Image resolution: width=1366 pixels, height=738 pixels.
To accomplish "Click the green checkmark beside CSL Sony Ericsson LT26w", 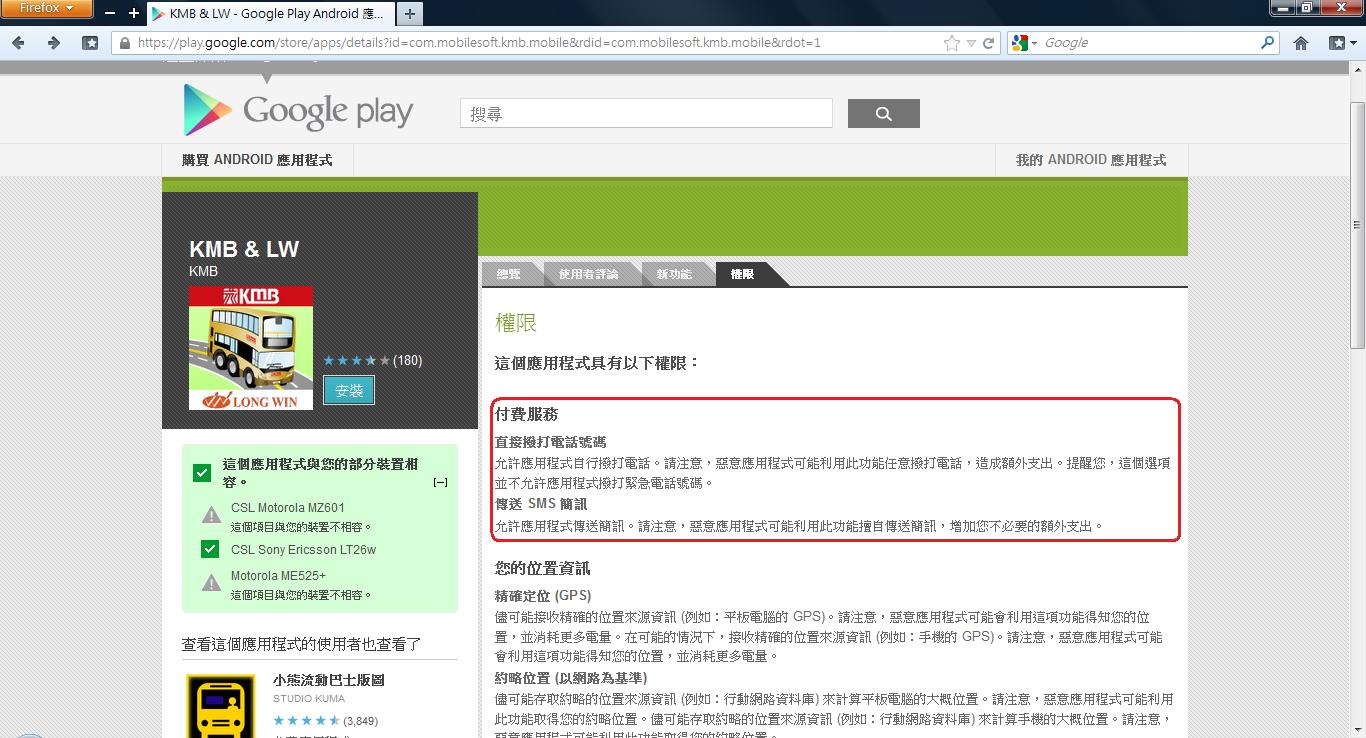I will point(210,549).
